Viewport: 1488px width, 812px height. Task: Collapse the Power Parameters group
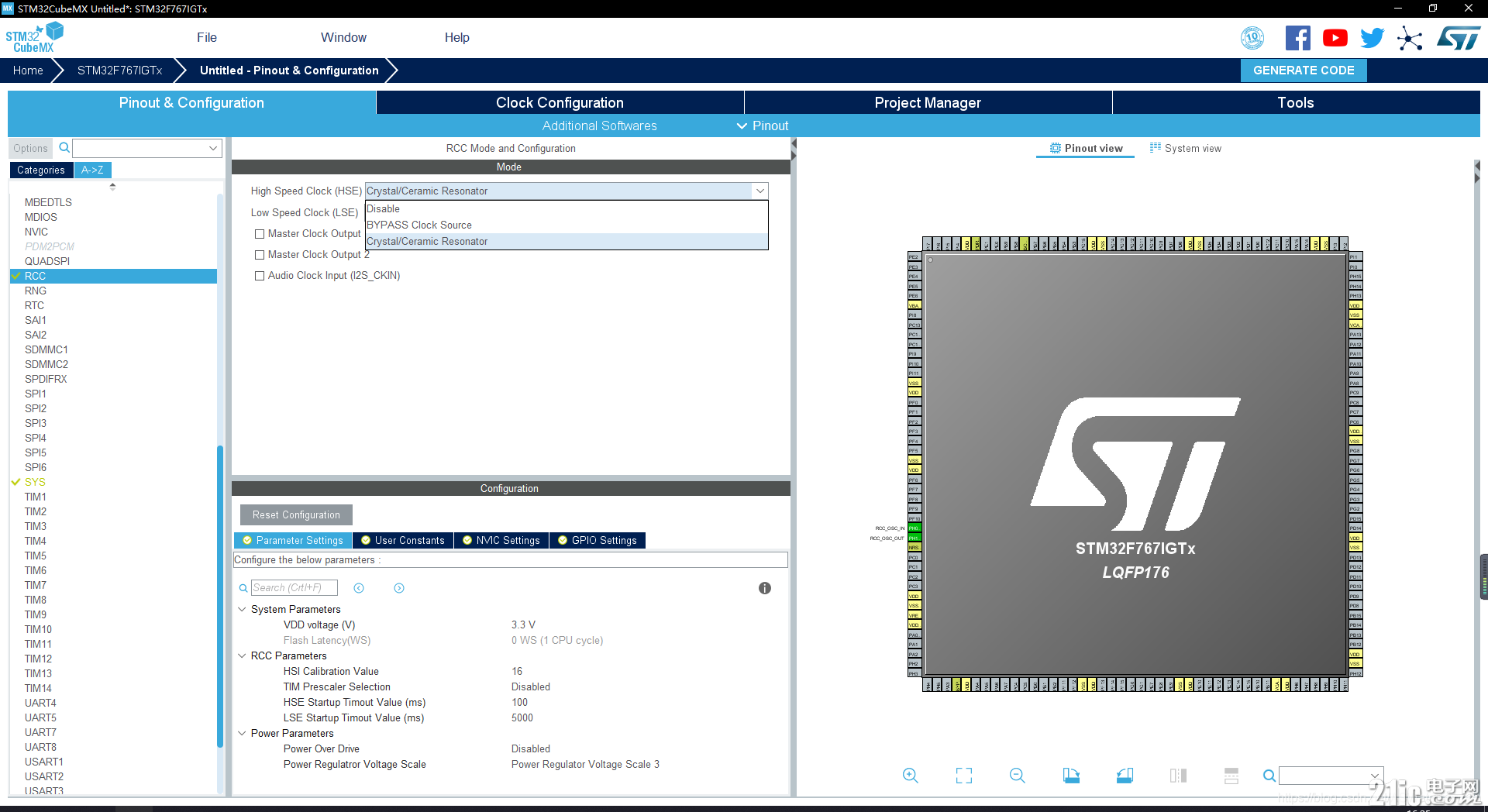click(242, 734)
